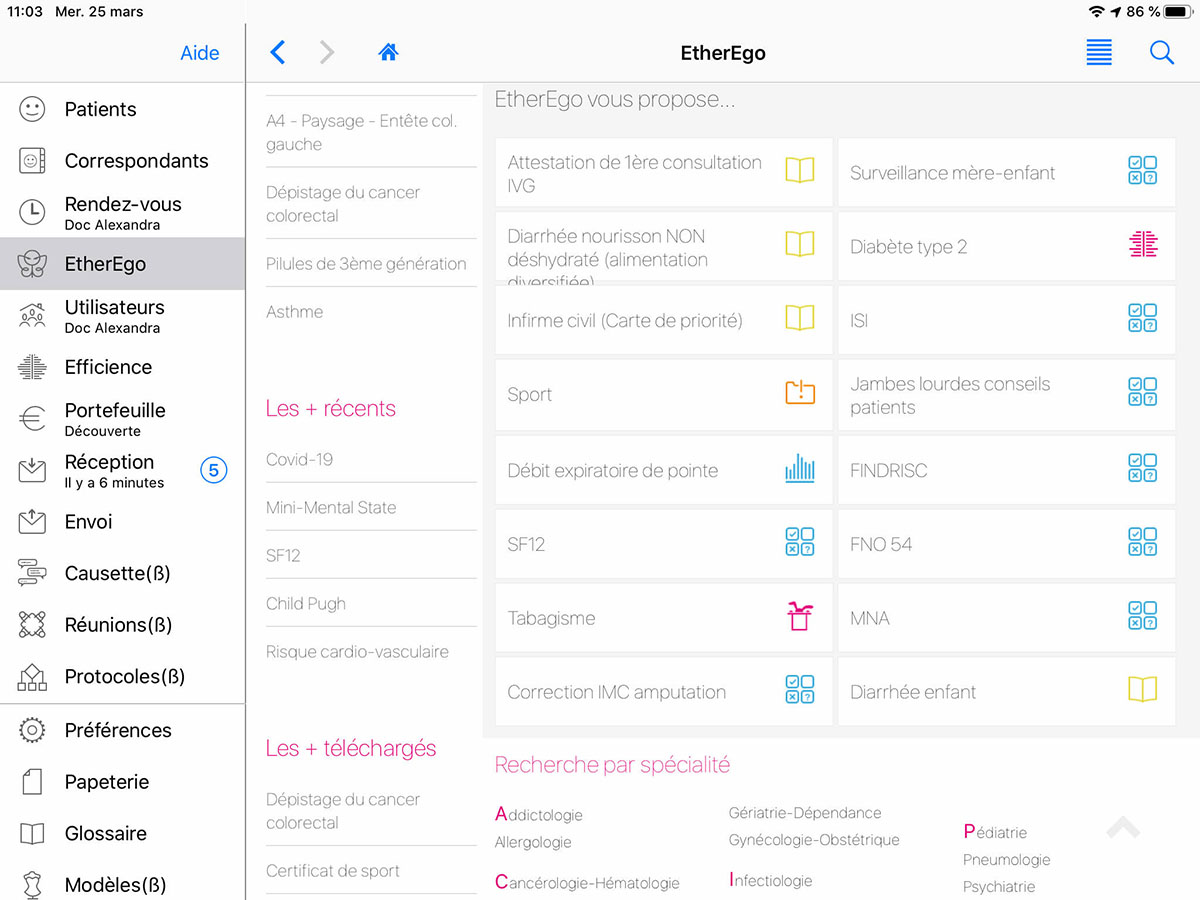The image size is (1200, 900).
Task: Open the Surveillance mère-enfant questionnaire
Action: click(x=1006, y=173)
